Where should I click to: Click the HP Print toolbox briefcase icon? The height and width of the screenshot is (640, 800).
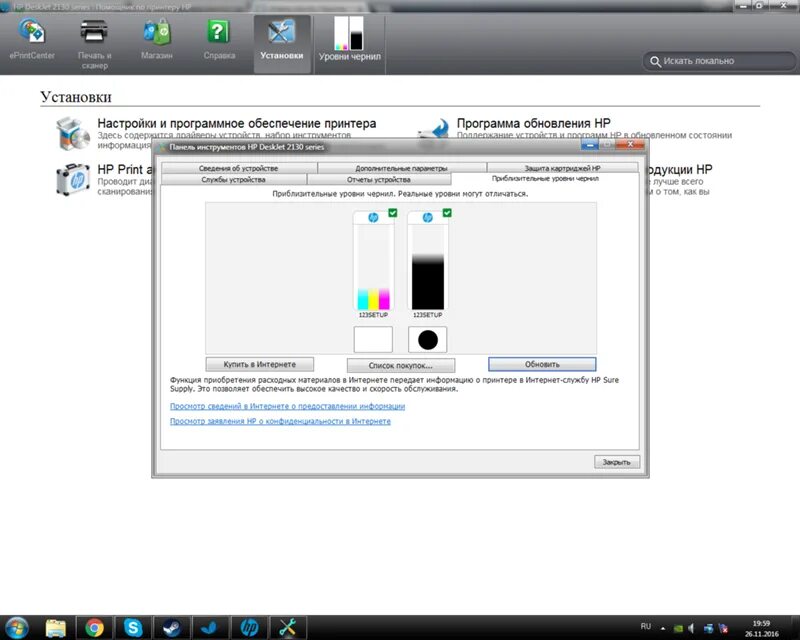[72, 180]
